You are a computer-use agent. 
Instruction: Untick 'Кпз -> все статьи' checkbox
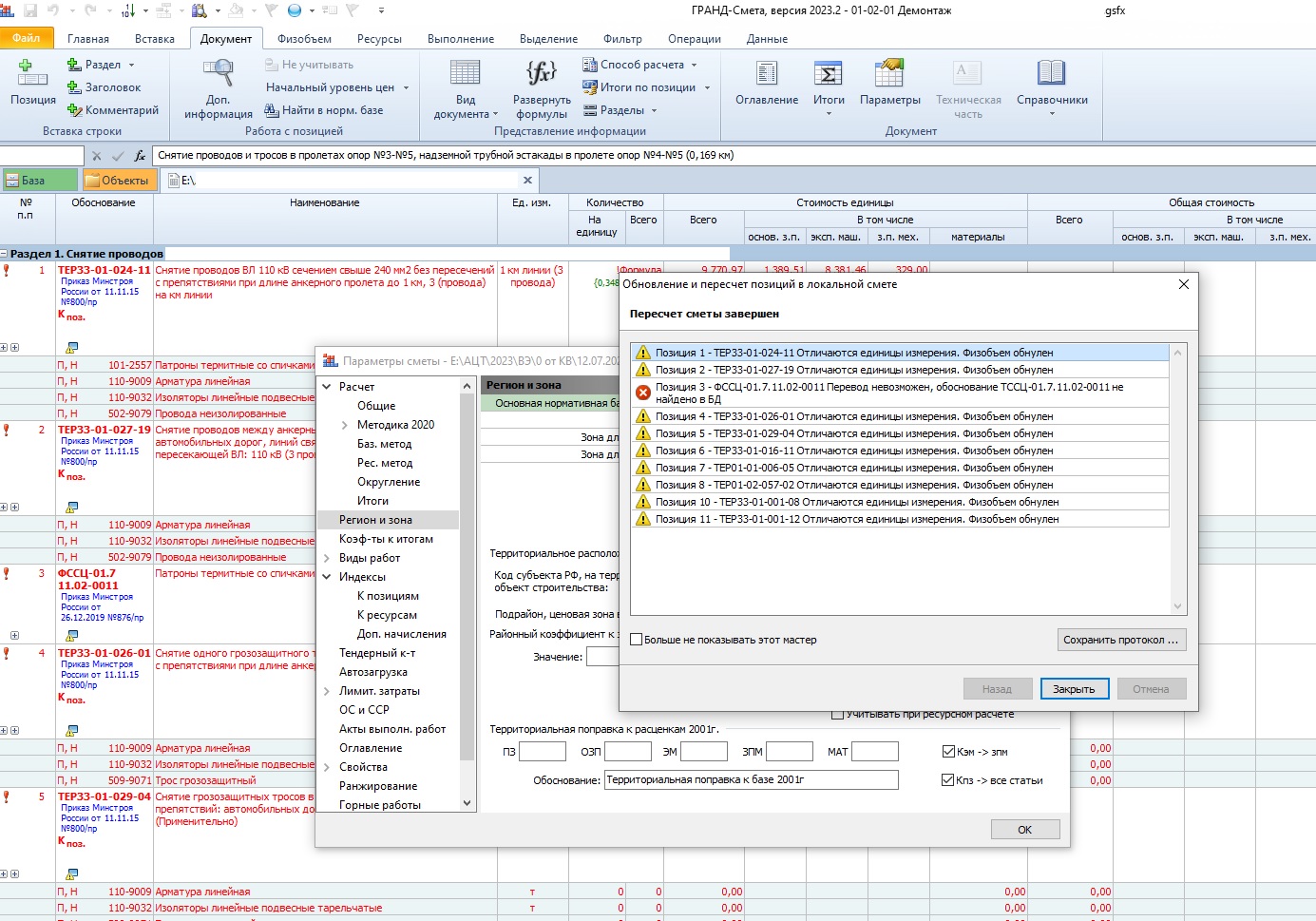(947, 780)
